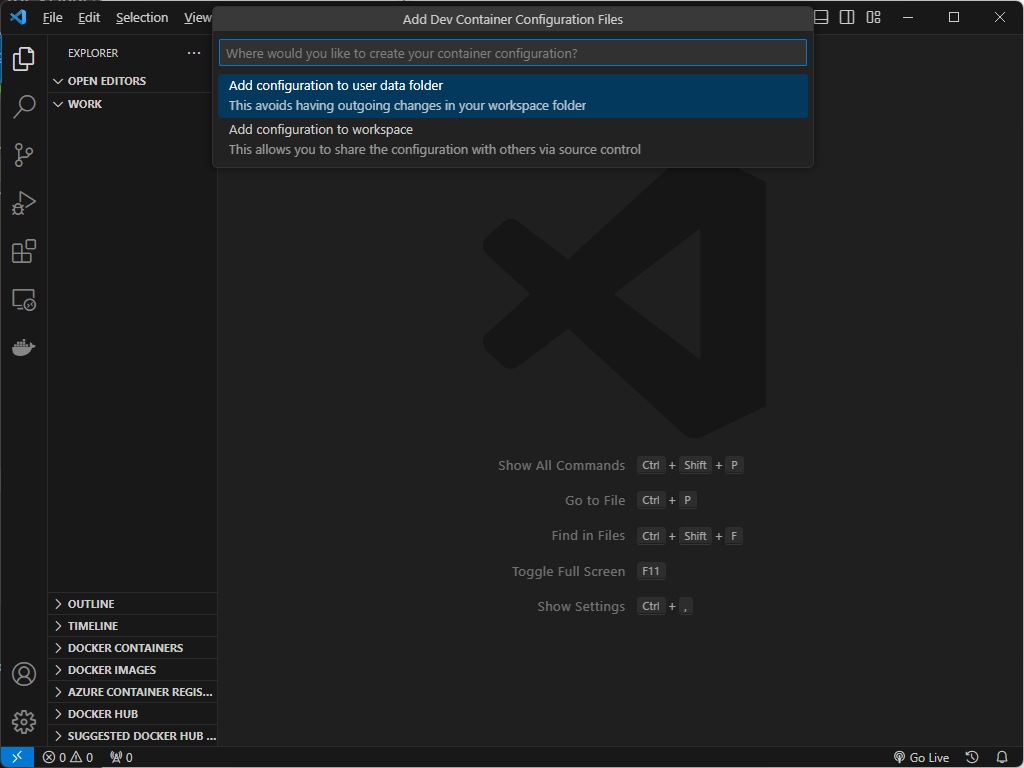Choose Add configuration to workspace

[x=513, y=140]
